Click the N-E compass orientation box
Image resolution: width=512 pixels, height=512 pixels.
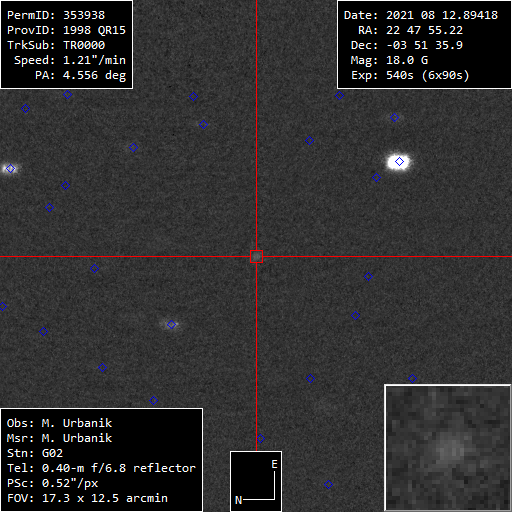coord(256,481)
